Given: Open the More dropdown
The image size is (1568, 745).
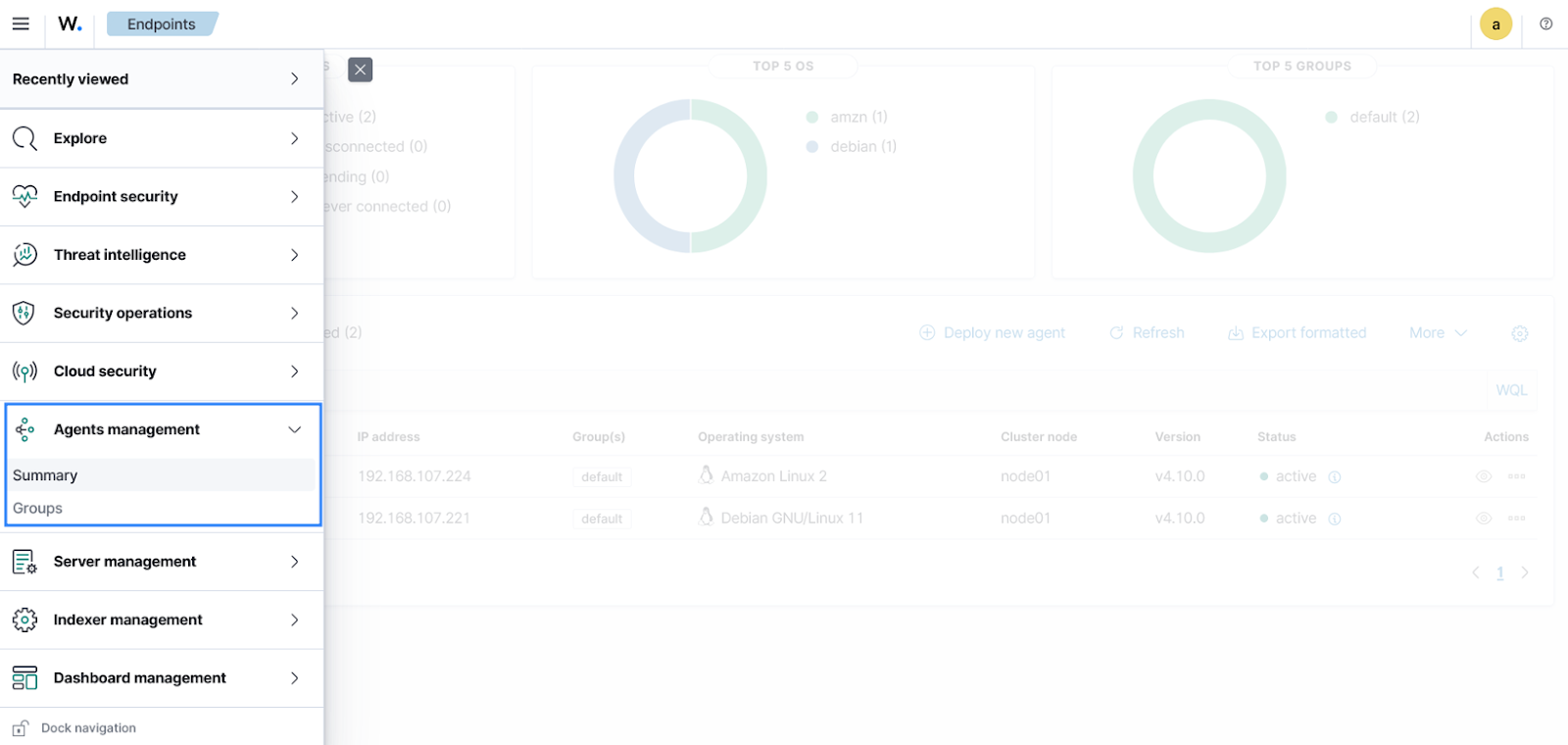Looking at the screenshot, I should click(1438, 333).
